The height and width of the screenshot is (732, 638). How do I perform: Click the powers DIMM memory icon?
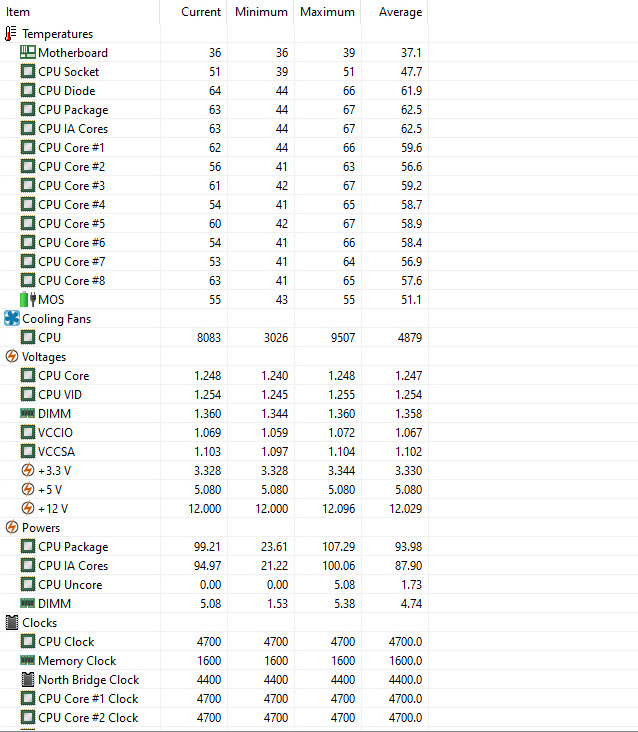click(28, 603)
